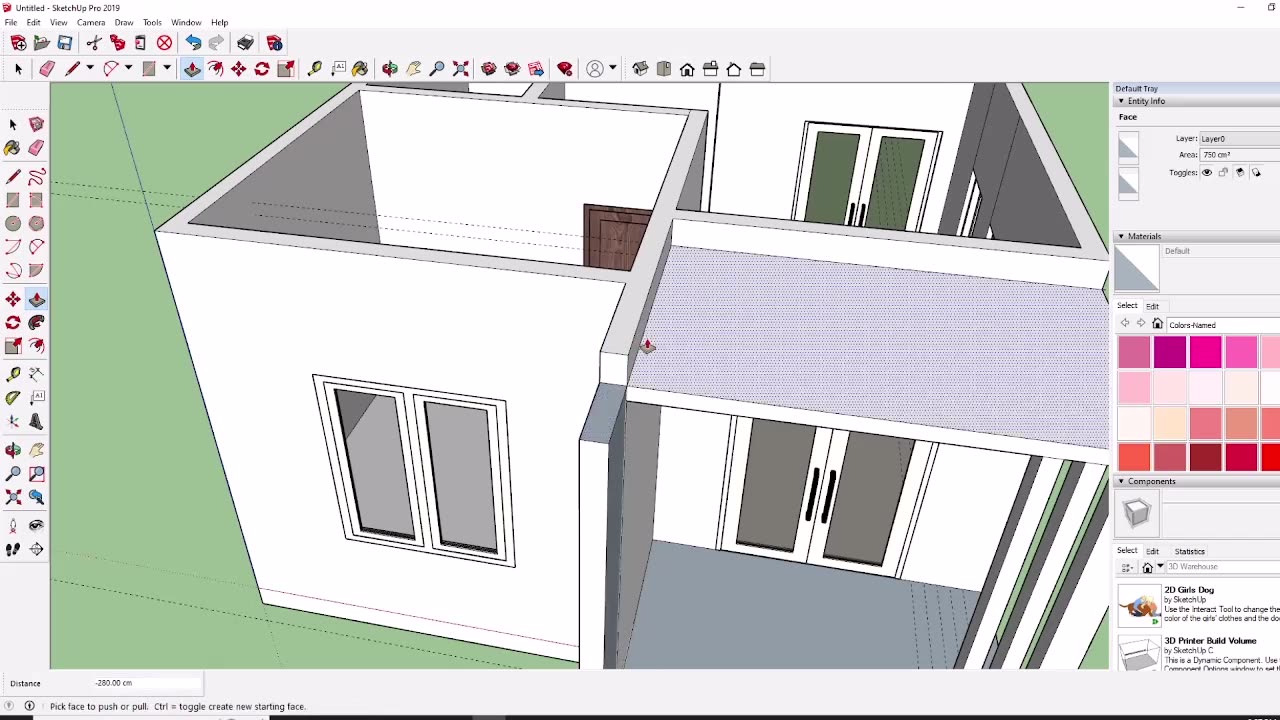This screenshot has height=720, width=1280.
Task: Select the Look Around eye tool
Action: click(36, 526)
